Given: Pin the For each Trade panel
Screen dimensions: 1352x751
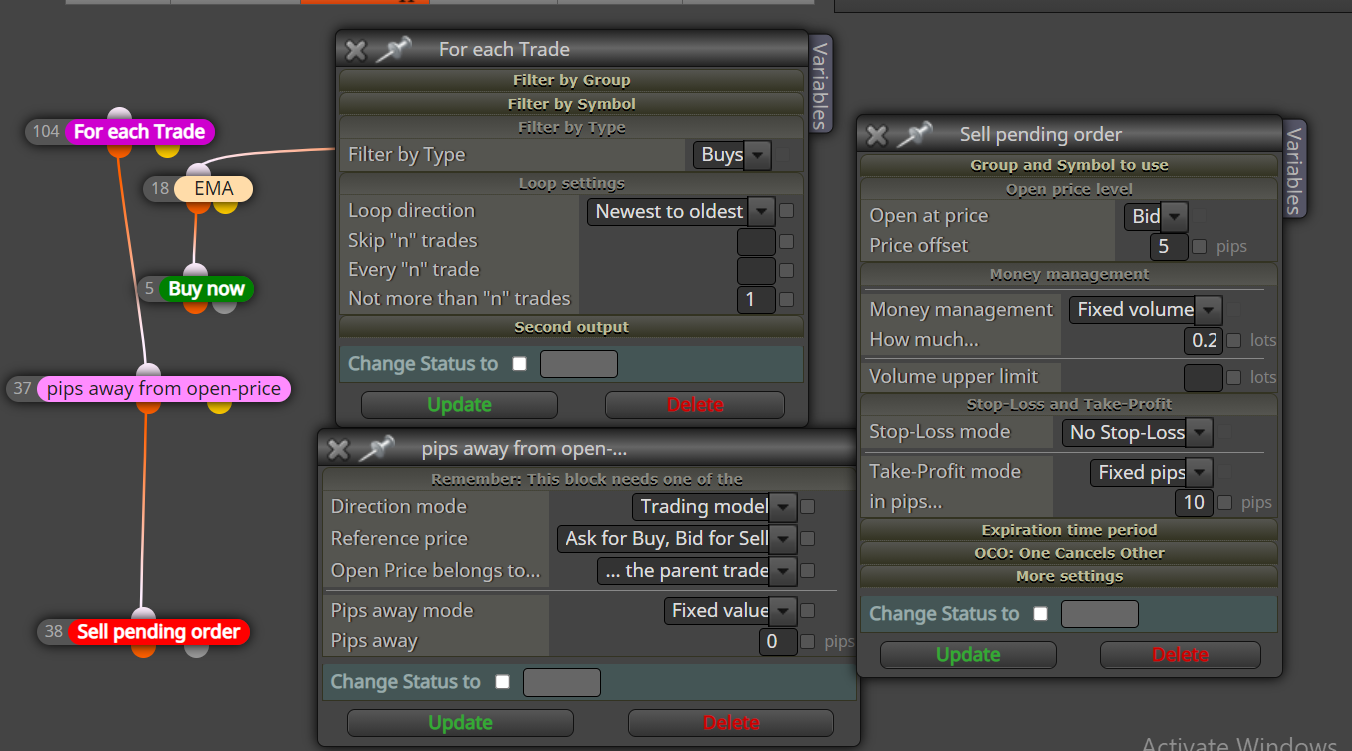Looking at the screenshot, I should pyautogui.click(x=394, y=49).
